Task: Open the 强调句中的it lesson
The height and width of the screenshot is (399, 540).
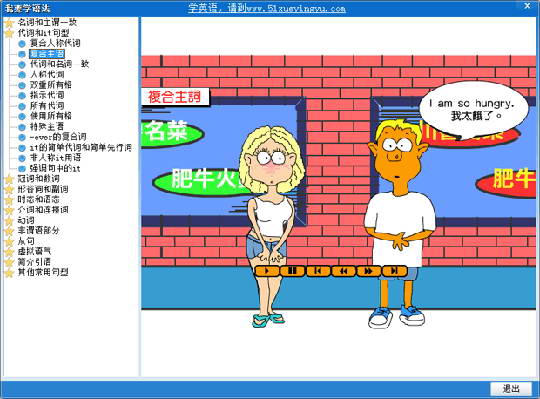Action: [55, 168]
